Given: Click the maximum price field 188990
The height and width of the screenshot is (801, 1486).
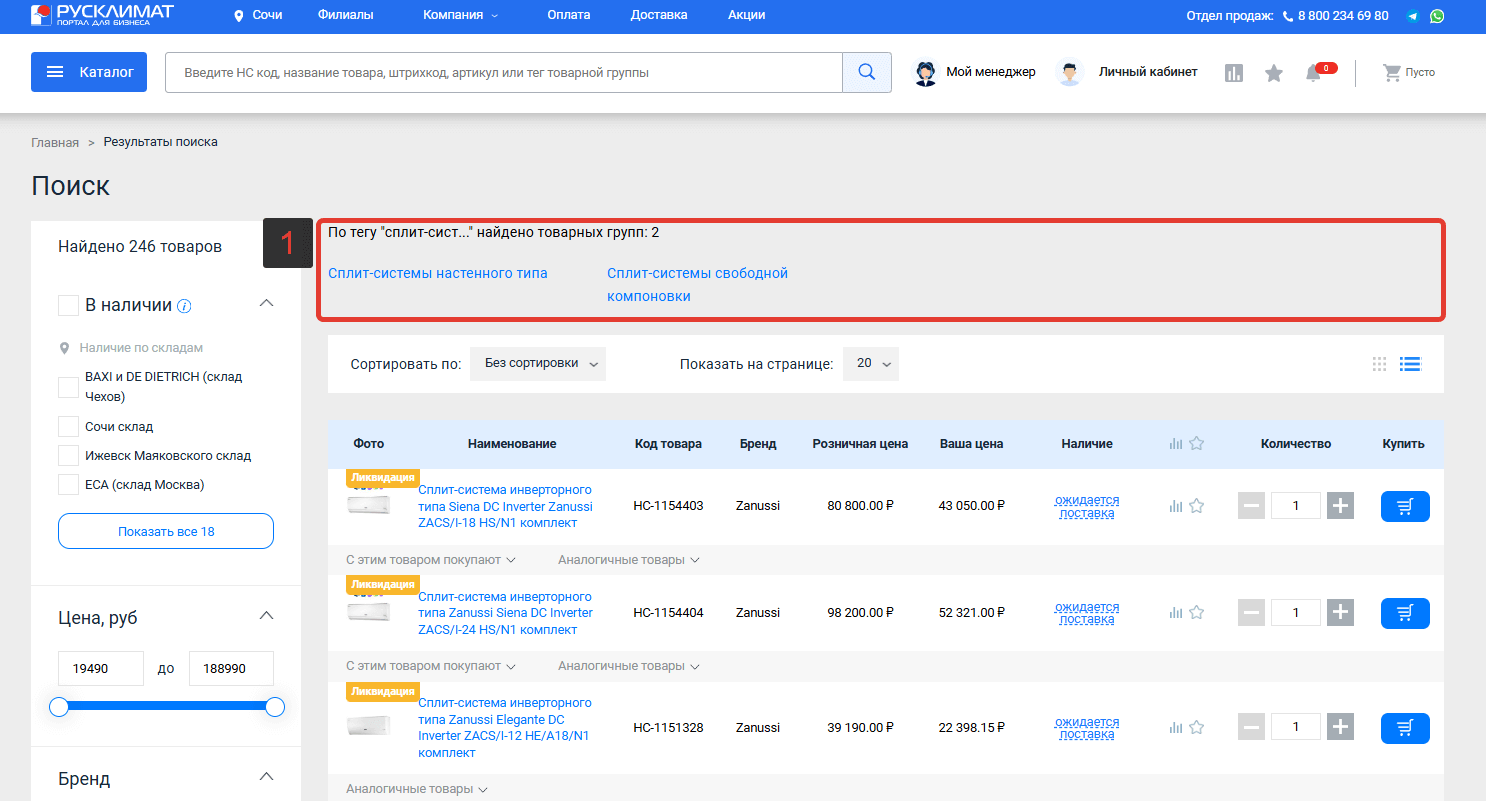Looking at the screenshot, I should pyautogui.click(x=231, y=668).
